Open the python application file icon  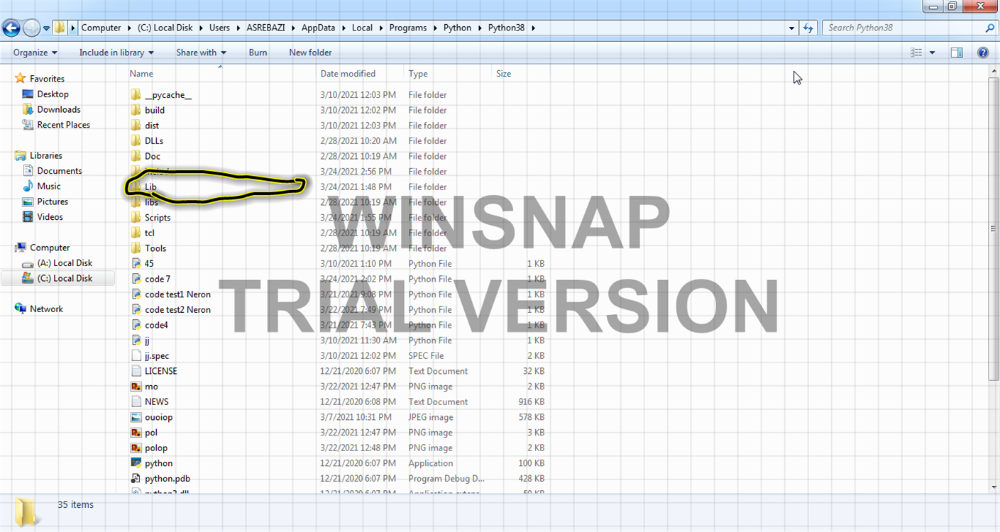(137, 463)
